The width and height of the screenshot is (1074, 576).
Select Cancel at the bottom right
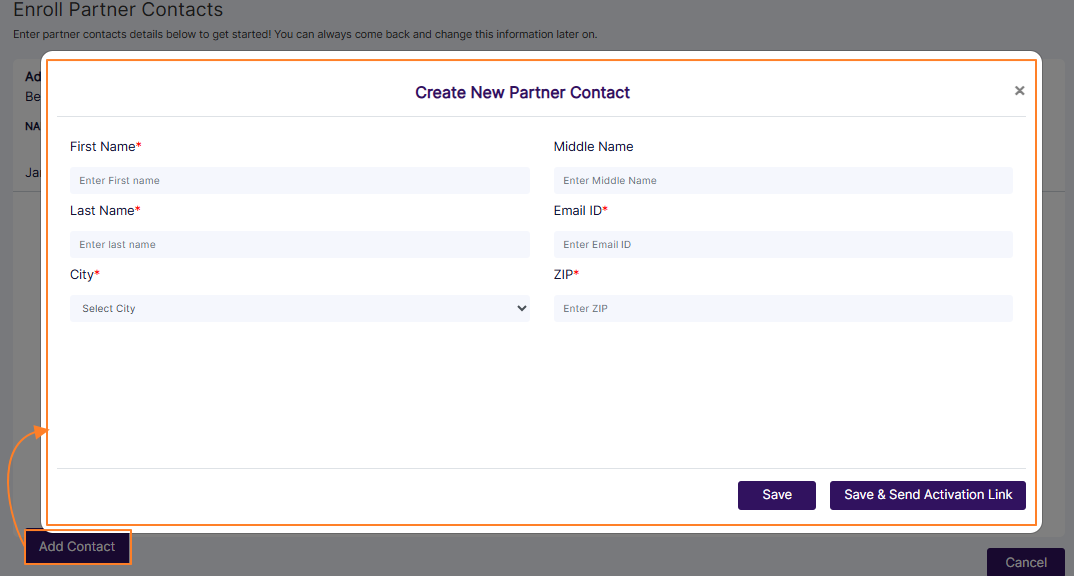coord(1026,562)
